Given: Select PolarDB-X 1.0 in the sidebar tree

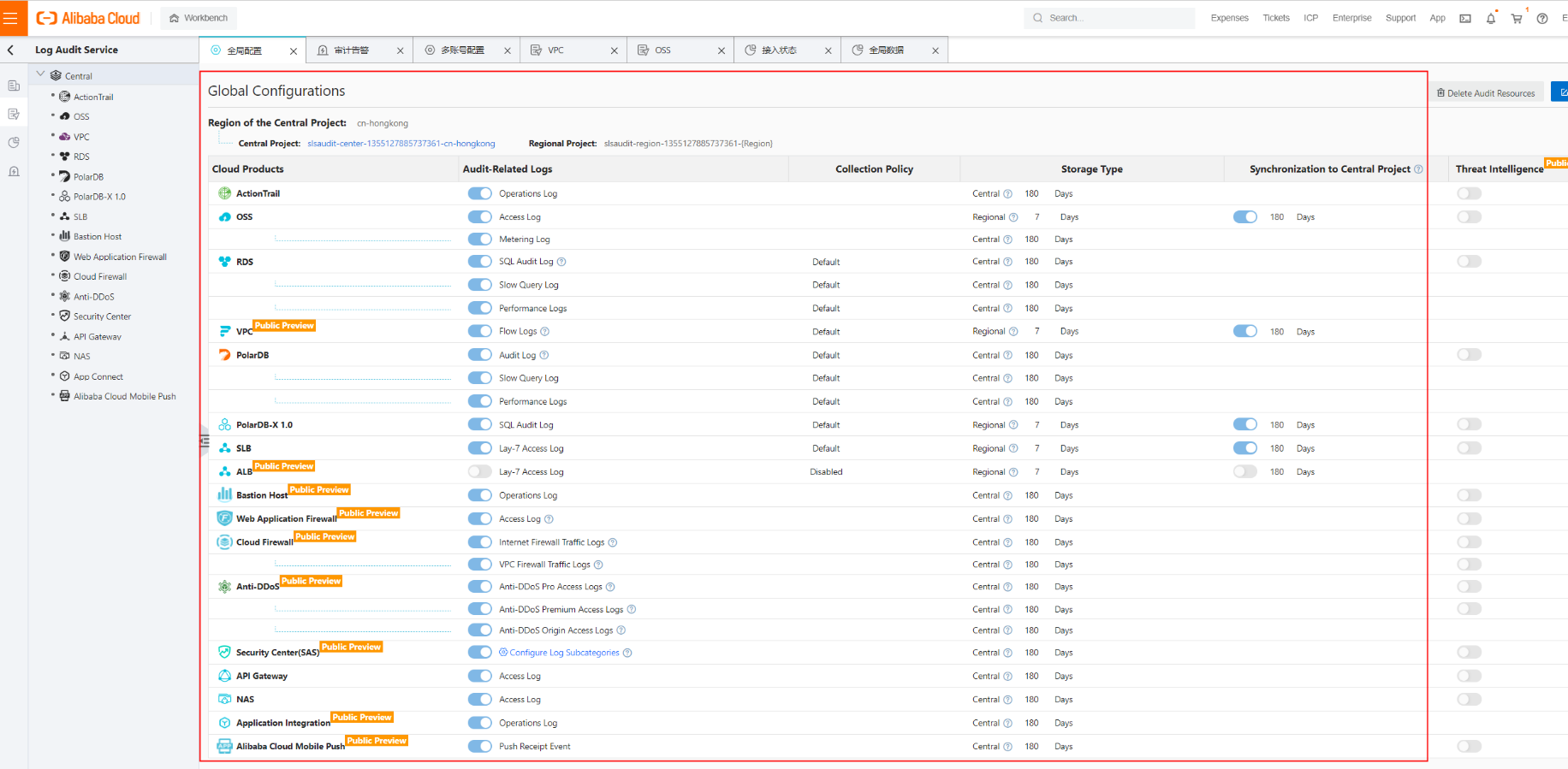Looking at the screenshot, I should coord(99,197).
